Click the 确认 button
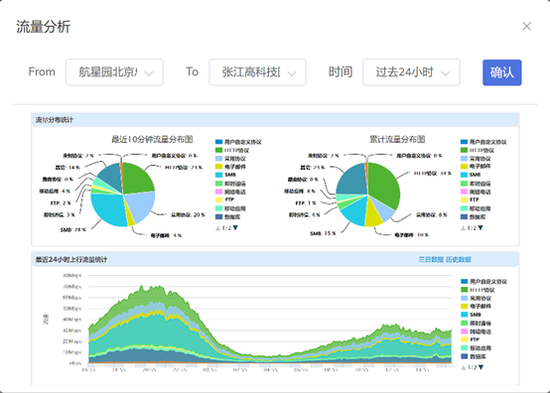This screenshot has width=550, height=393. [502, 73]
